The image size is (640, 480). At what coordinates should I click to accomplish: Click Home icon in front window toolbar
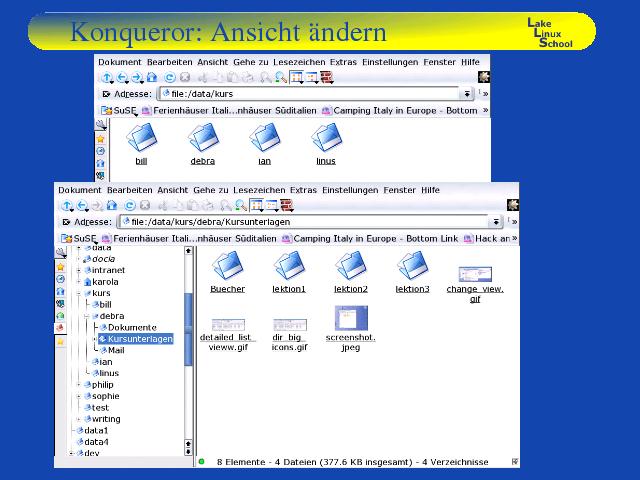(x=111, y=205)
